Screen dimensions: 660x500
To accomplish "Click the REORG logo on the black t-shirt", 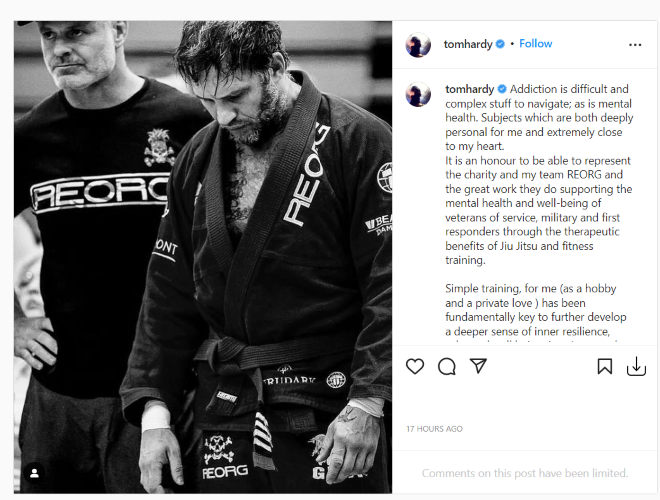I will pos(99,193).
